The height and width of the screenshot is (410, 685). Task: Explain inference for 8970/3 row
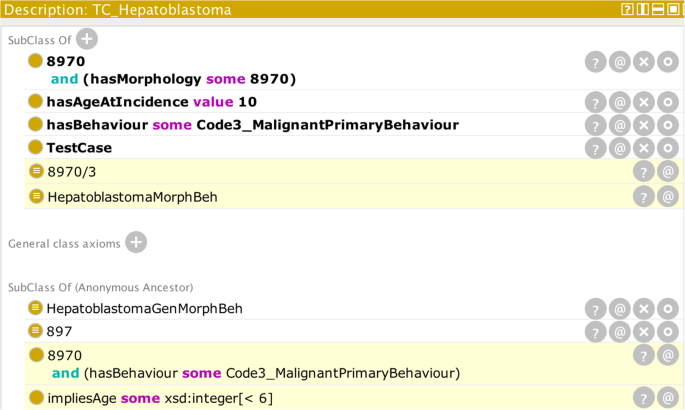pyautogui.click(x=643, y=172)
